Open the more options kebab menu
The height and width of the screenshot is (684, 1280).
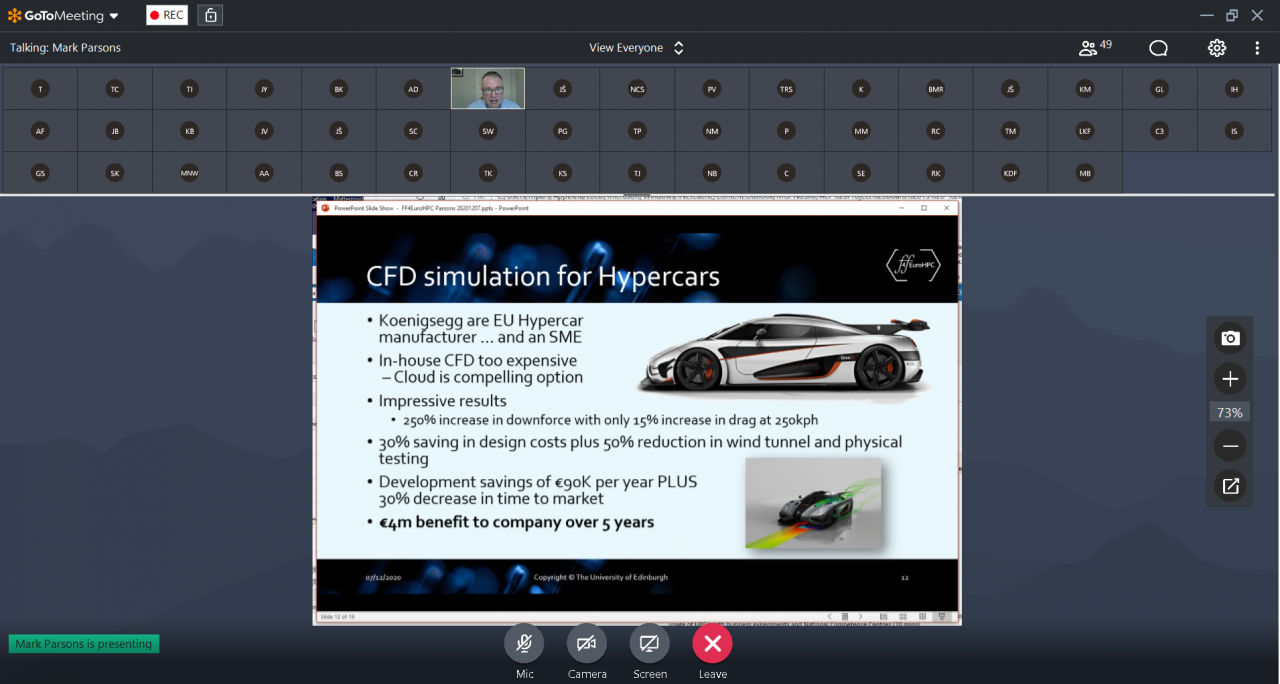click(1257, 48)
